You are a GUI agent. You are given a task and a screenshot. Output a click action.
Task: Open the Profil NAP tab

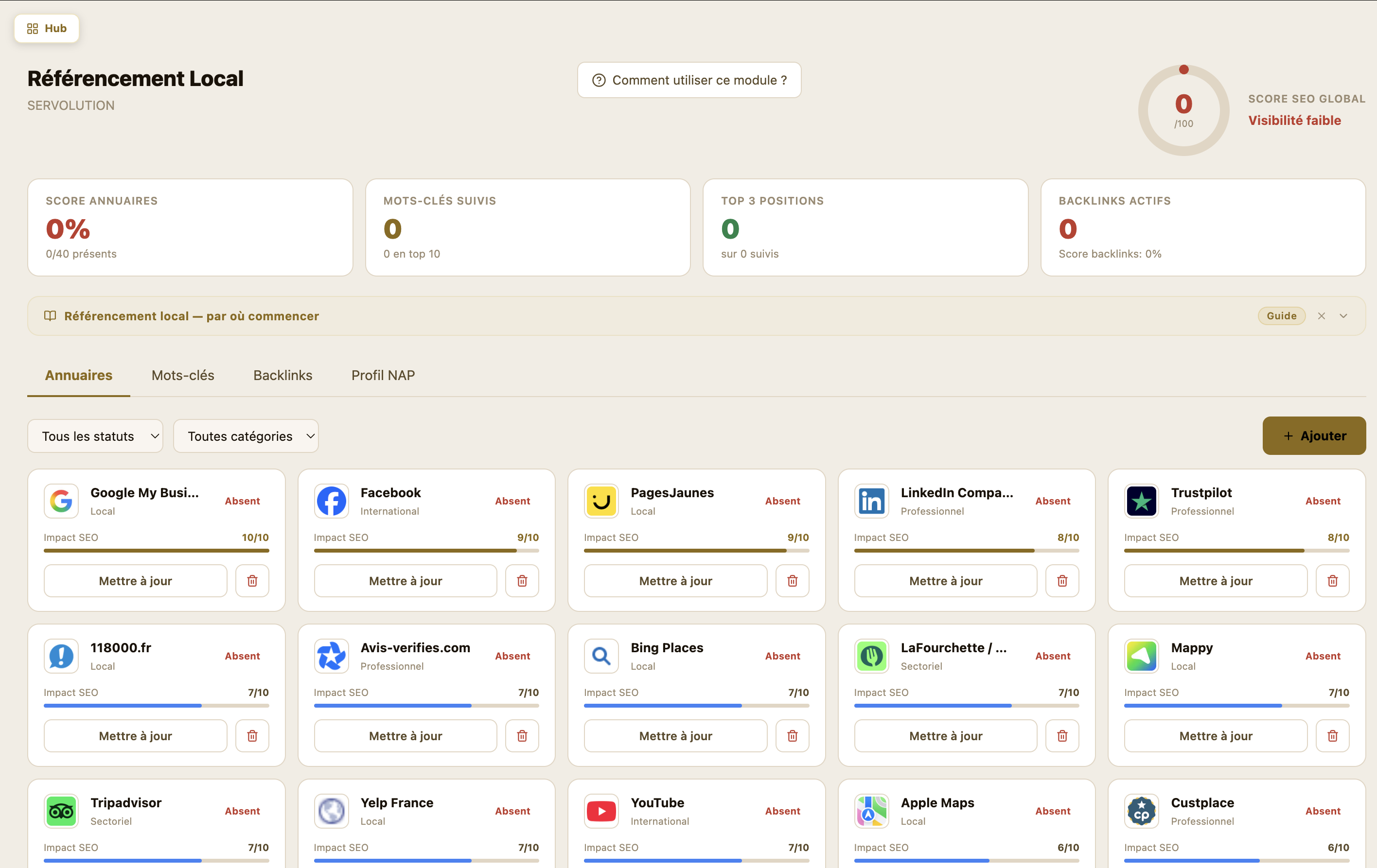(383, 375)
